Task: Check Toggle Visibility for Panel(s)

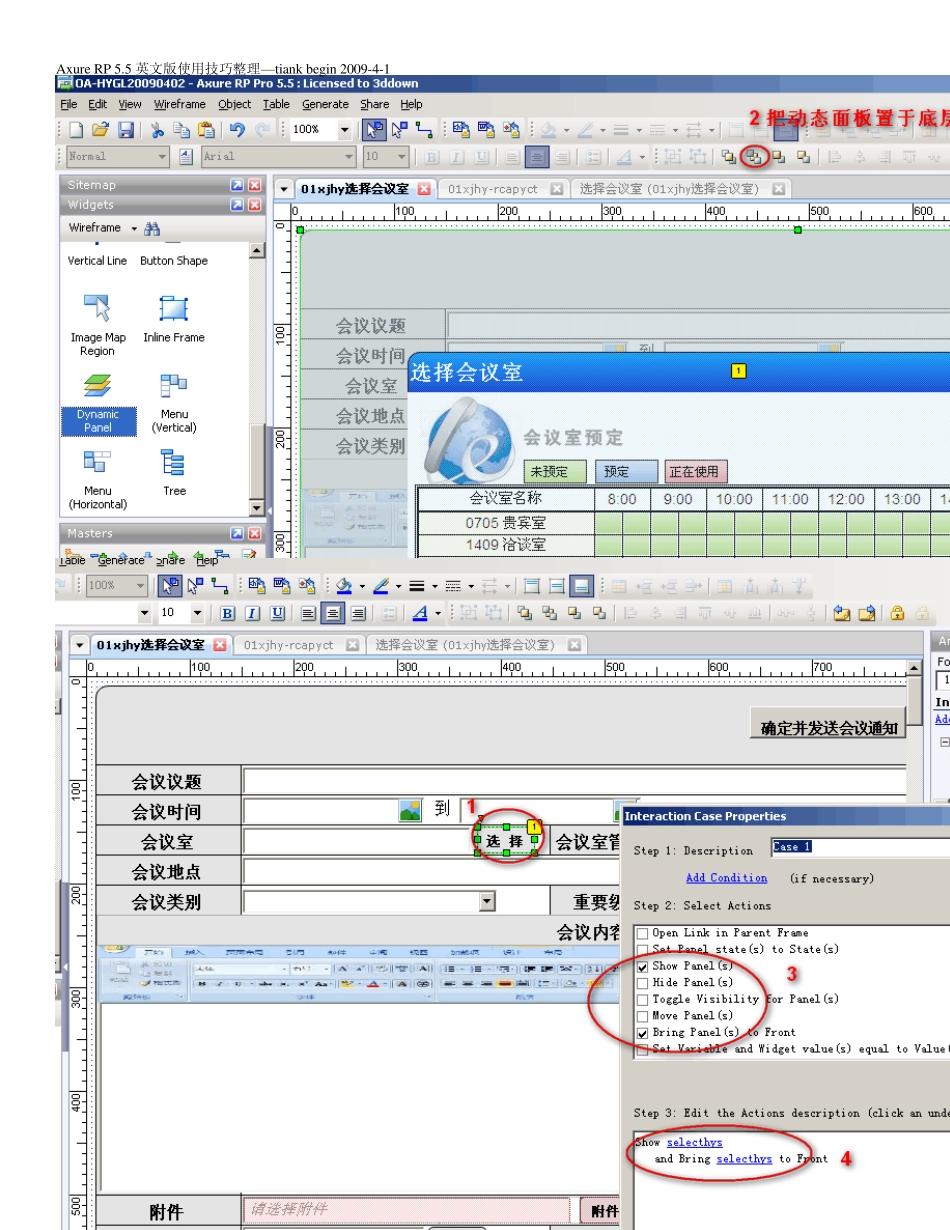Action: click(x=642, y=999)
